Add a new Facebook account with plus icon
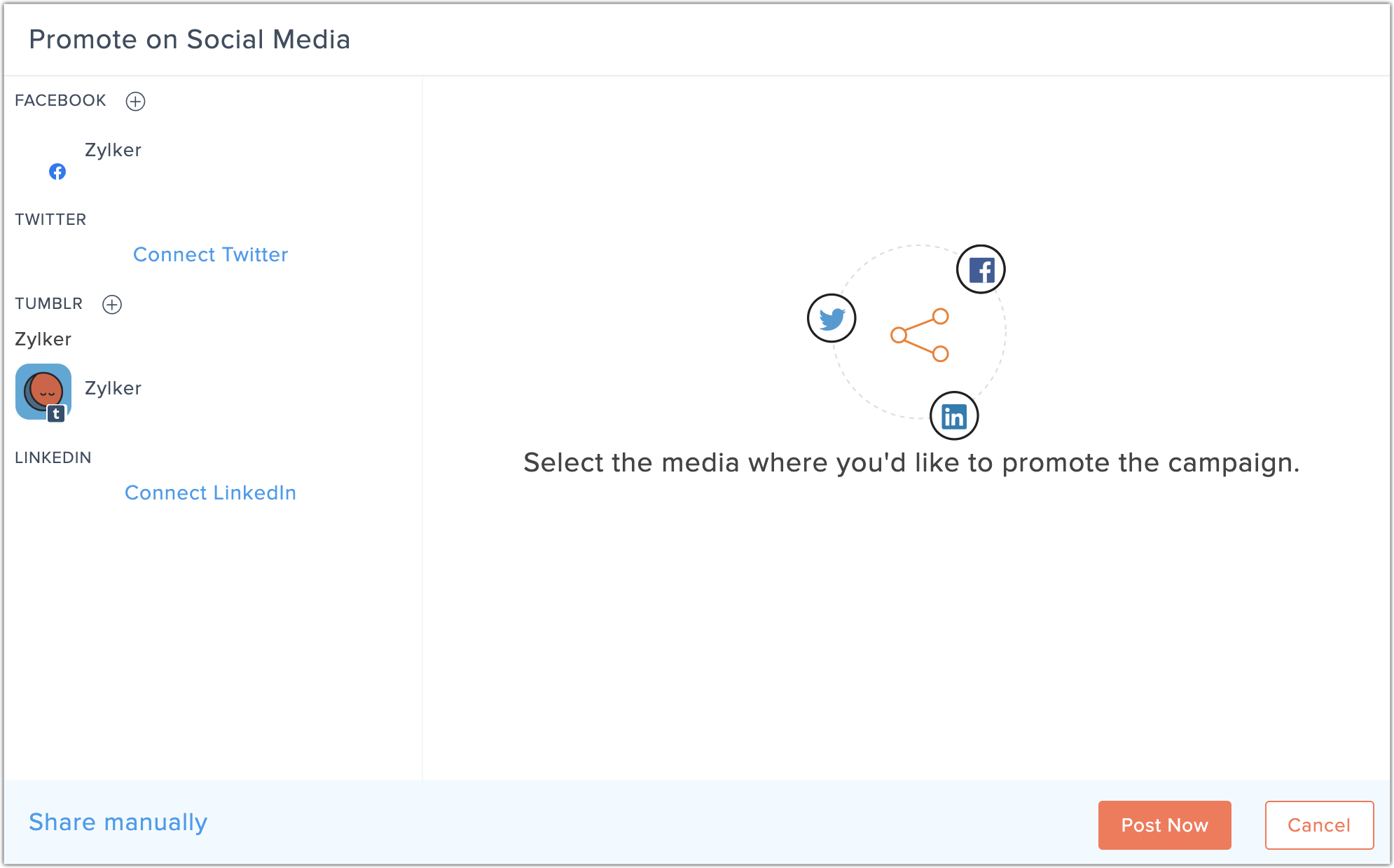 click(x=135, y=101)
